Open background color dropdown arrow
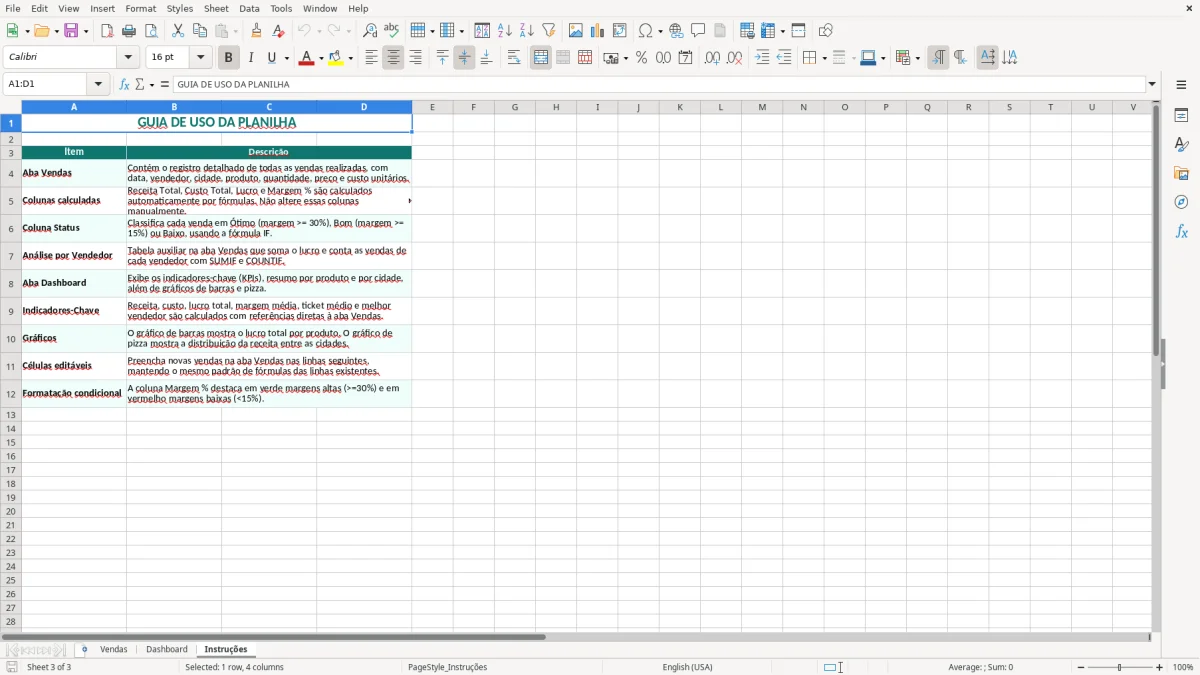This screenshot has width=1200, height=675. point(350,58)
